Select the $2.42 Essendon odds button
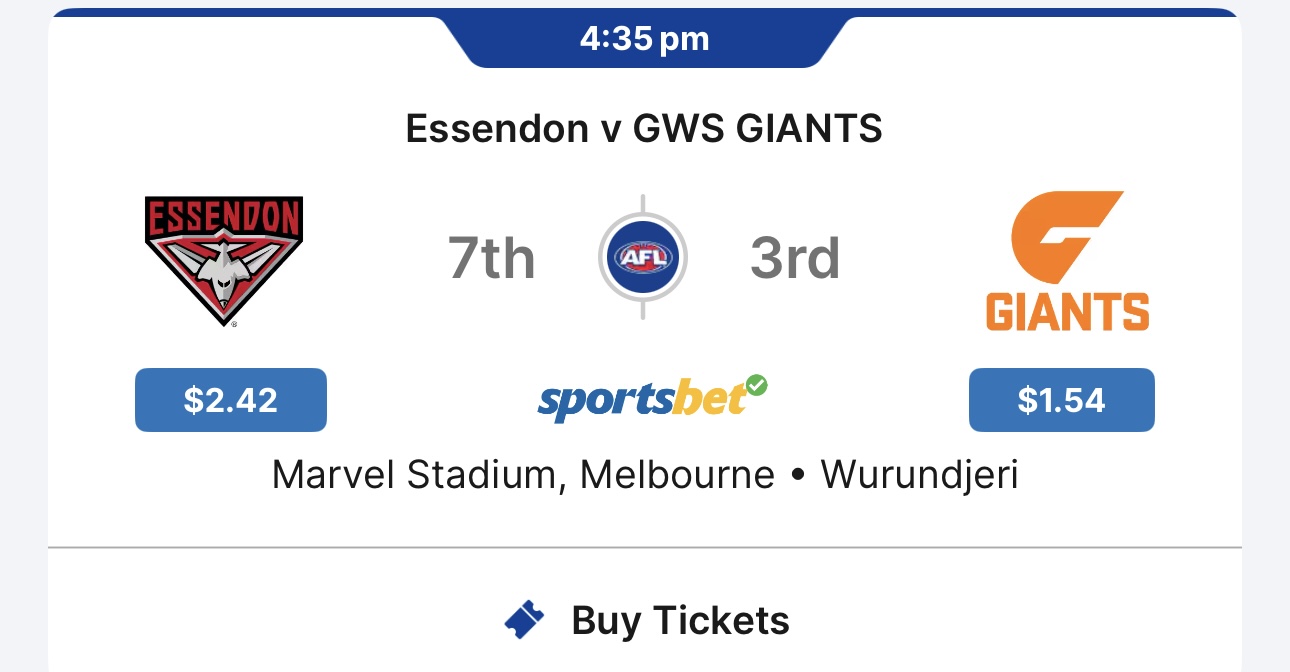 231,400
